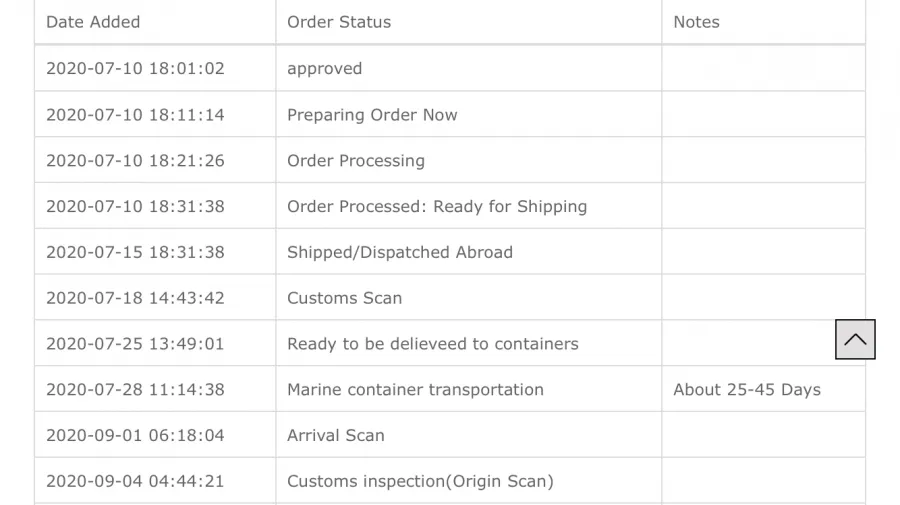This screenshot has width=900, height=505.
Task: Click the date 2020-07-28 11:14:38
Action: (x=135, y=390)
